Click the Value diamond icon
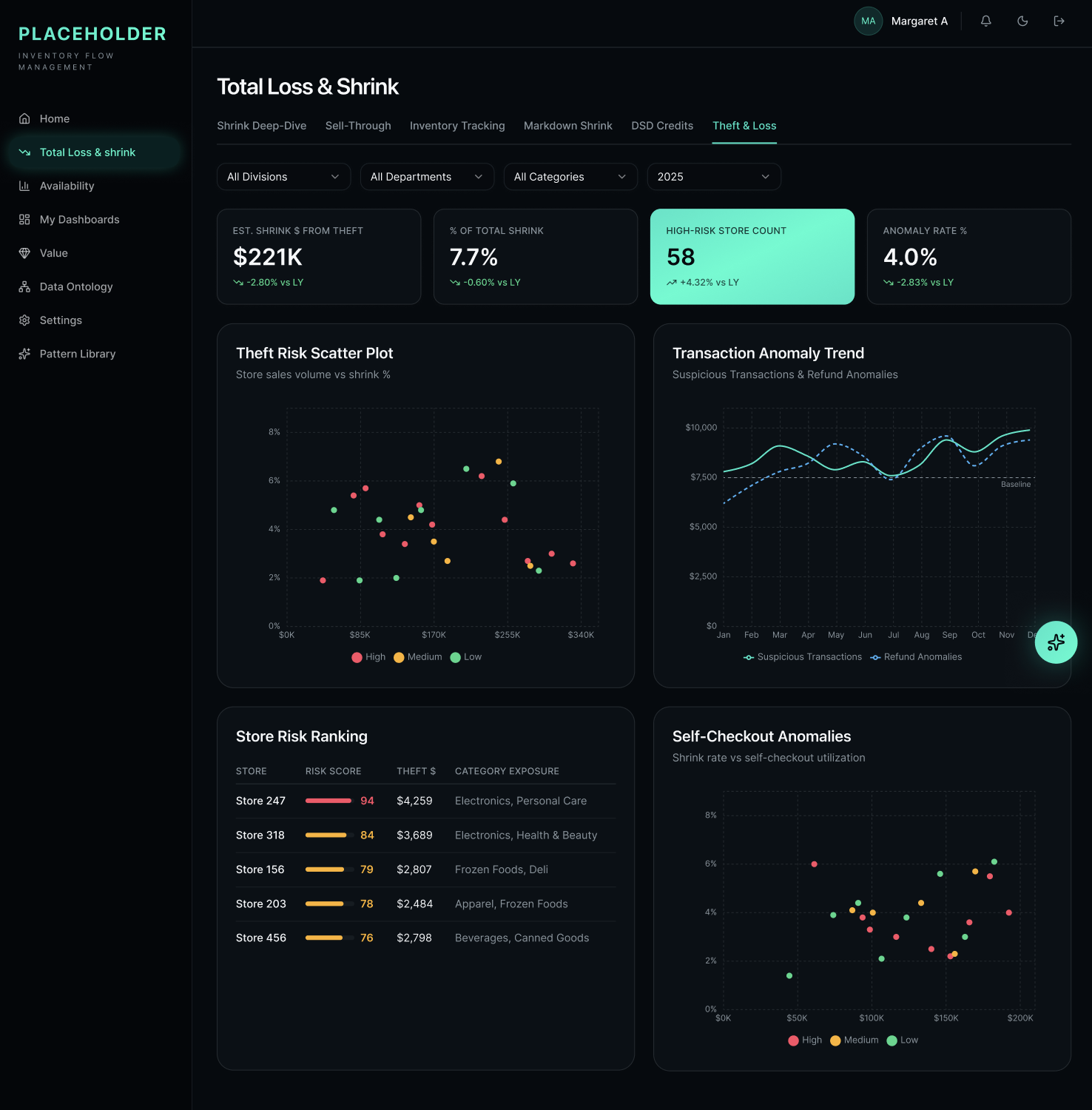Image resolution: width=1092 pixels, height=1110 pixels. [x=24, y=253]
